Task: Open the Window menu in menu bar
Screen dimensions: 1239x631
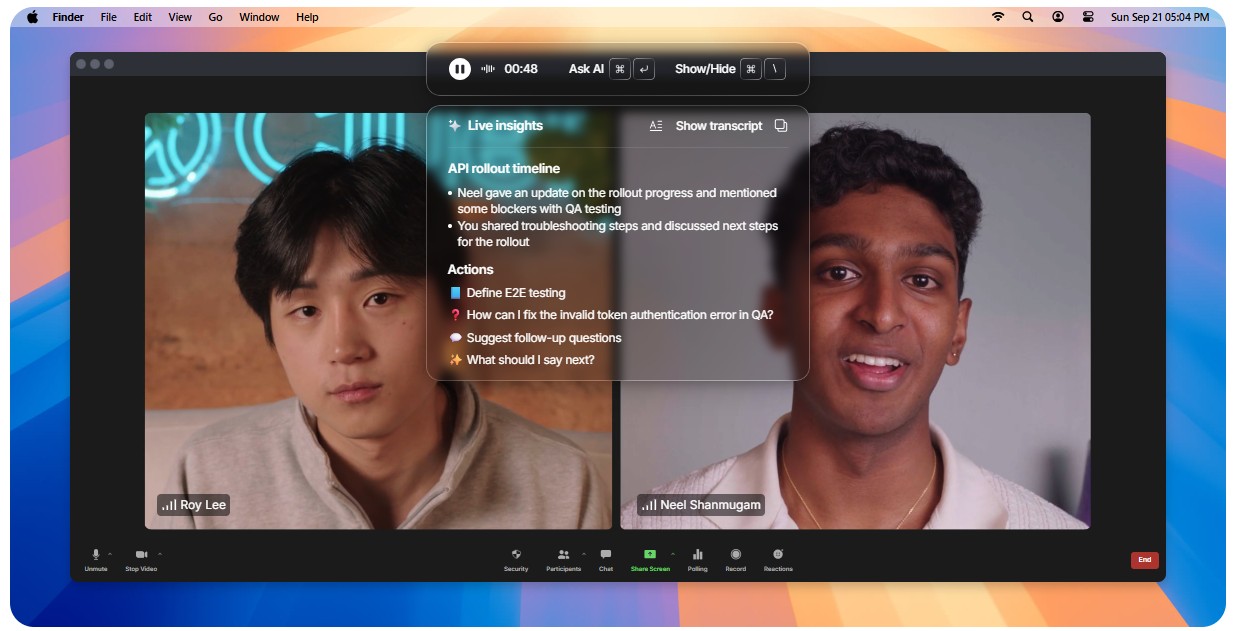Action: [259, 17]
